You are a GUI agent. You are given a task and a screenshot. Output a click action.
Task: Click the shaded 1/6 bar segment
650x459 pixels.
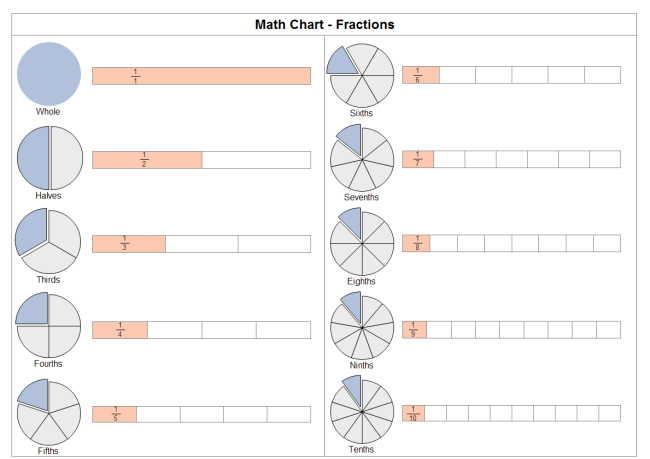tap(420, 75)
